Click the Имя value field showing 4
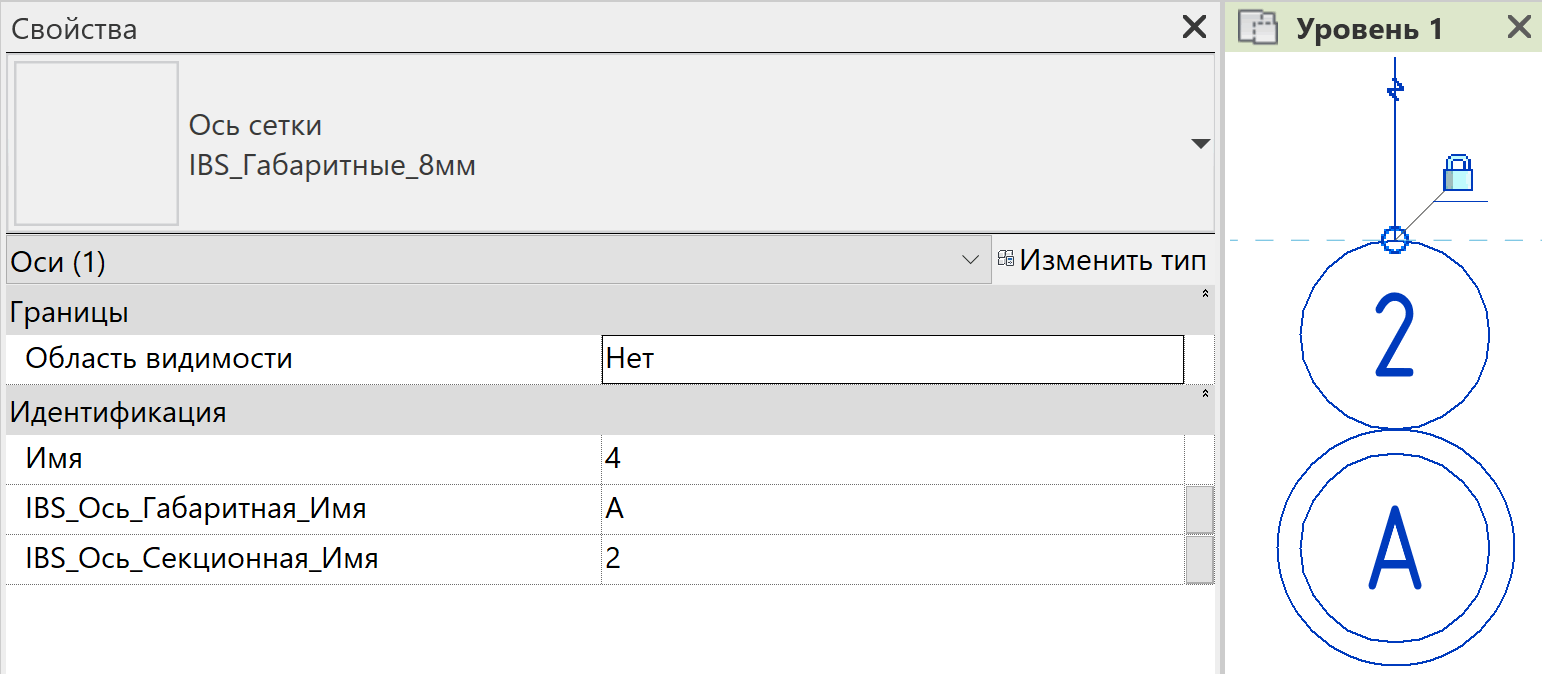This screenshot has width=1542, height=674. [893, 459]
